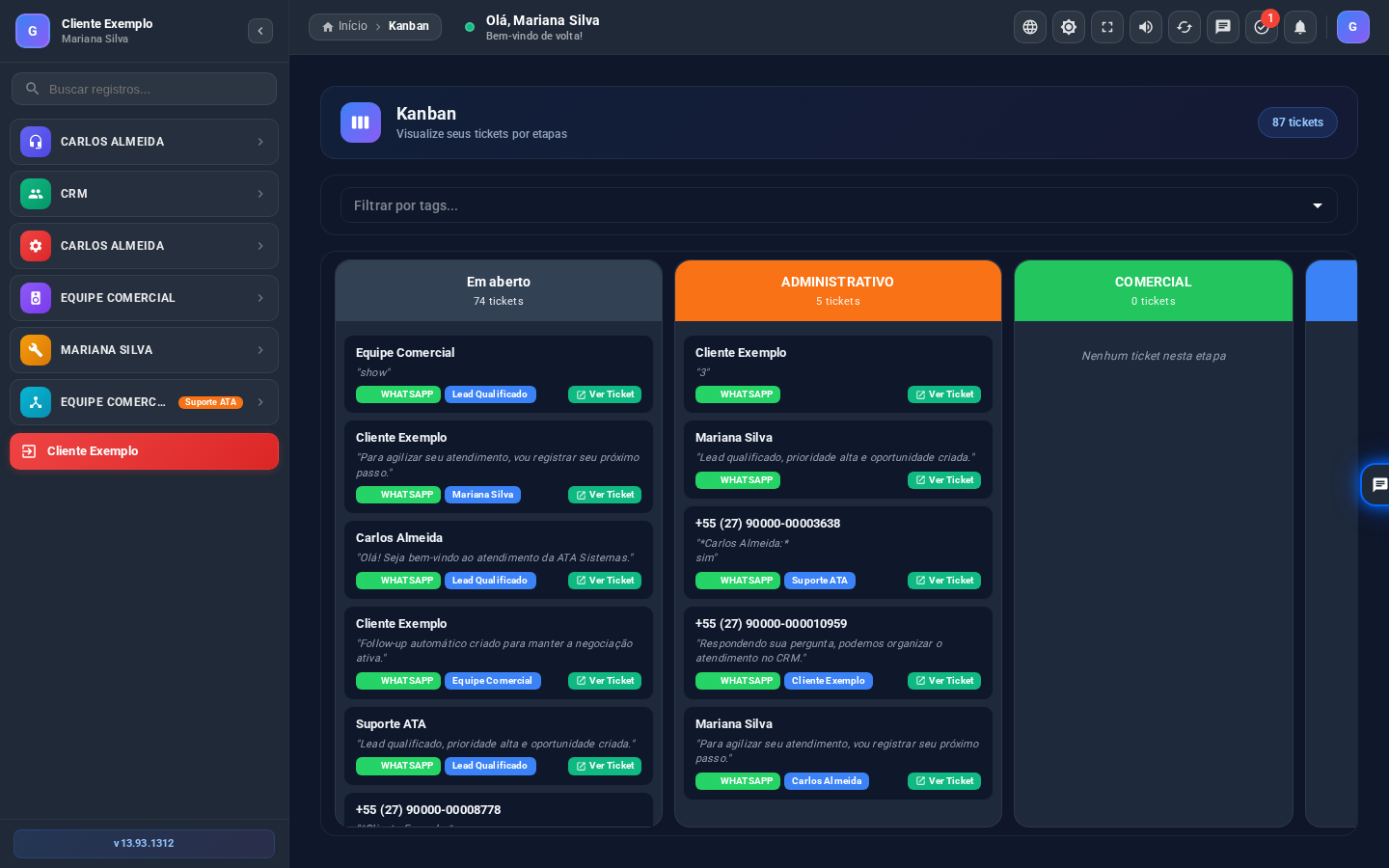Select the ADMINISTRATIVO column header
This screenshot has width=1389, height=868.
[x=838, y=290]
